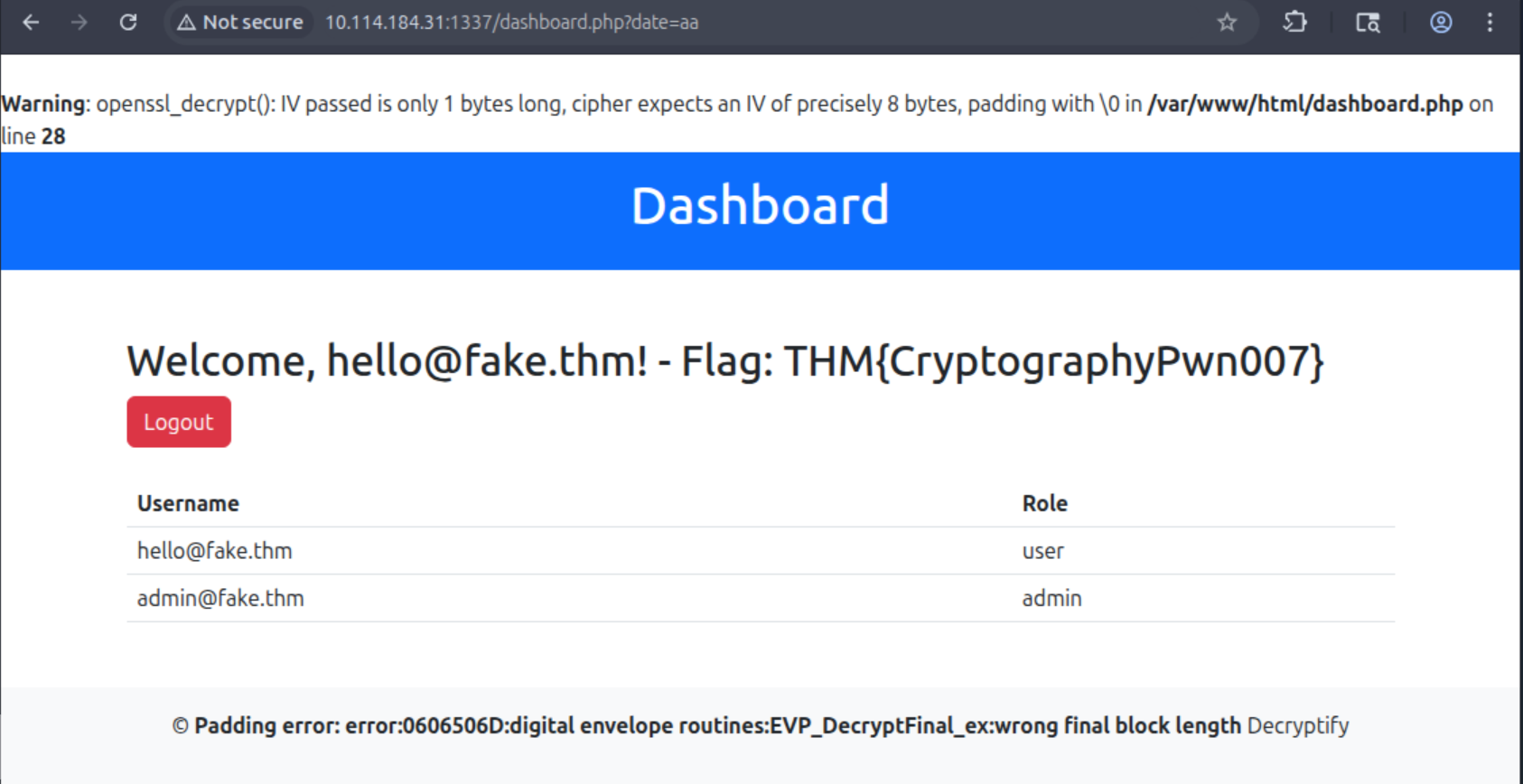Click the /var/www/html/dashboard.php path text
1523x784 pixels.
(x=1305, y=104)
